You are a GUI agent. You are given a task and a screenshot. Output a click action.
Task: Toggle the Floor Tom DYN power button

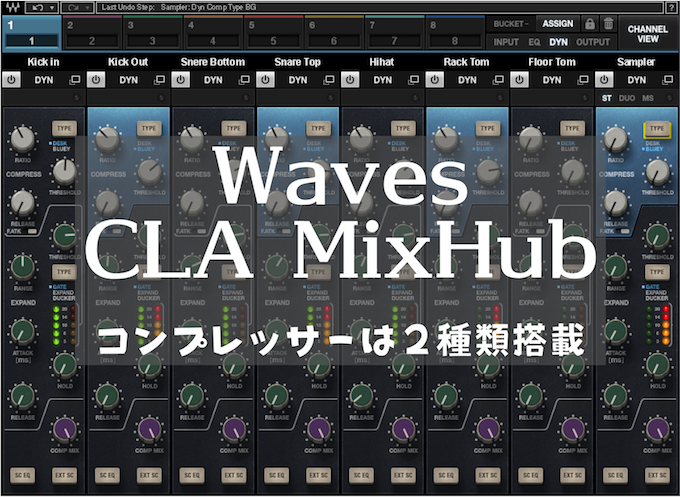[x=520, y=80]
